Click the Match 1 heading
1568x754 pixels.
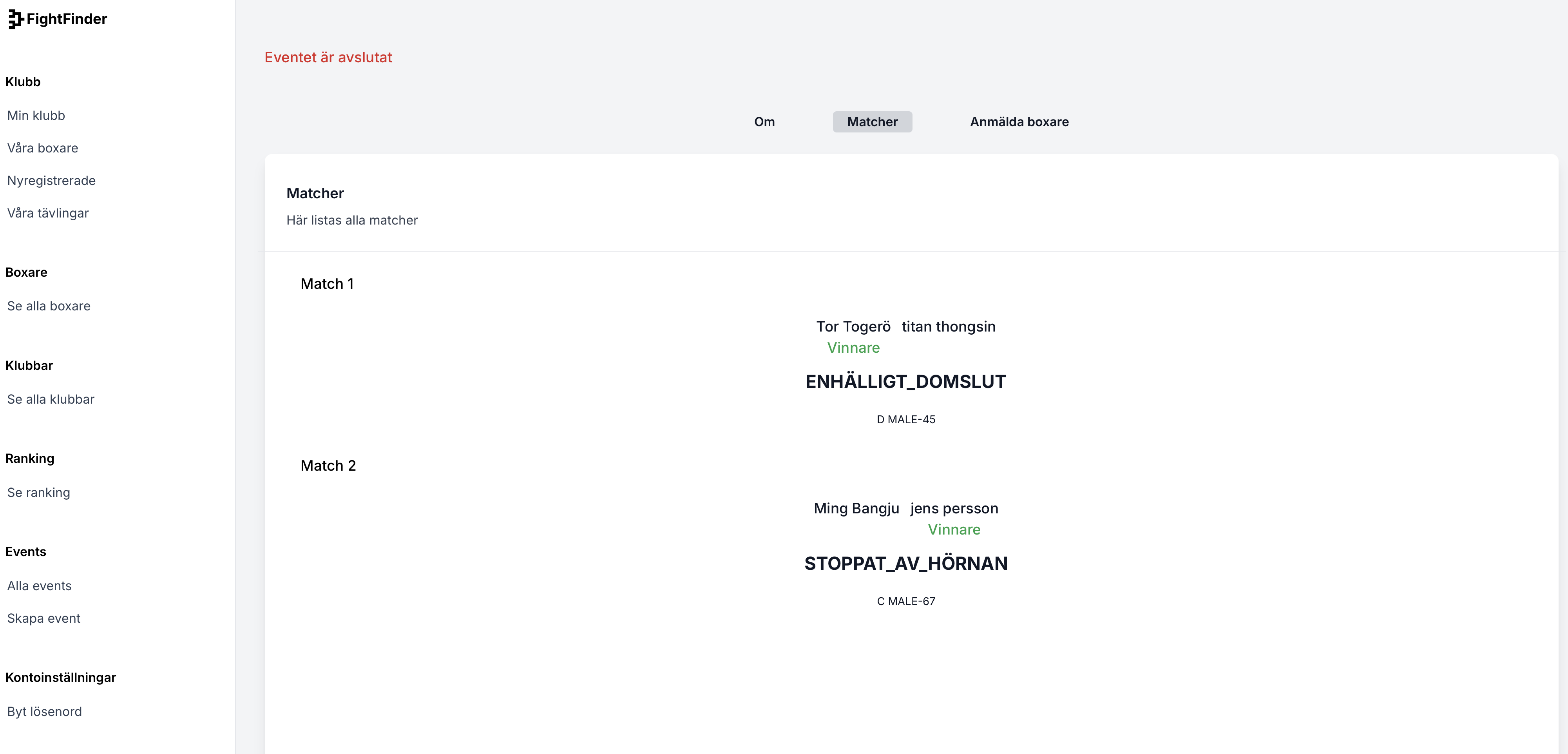coord(327,284)
